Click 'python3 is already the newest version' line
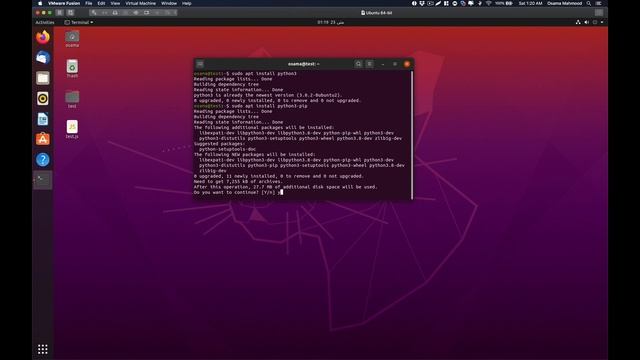640x360 pixels. [268, 95]
